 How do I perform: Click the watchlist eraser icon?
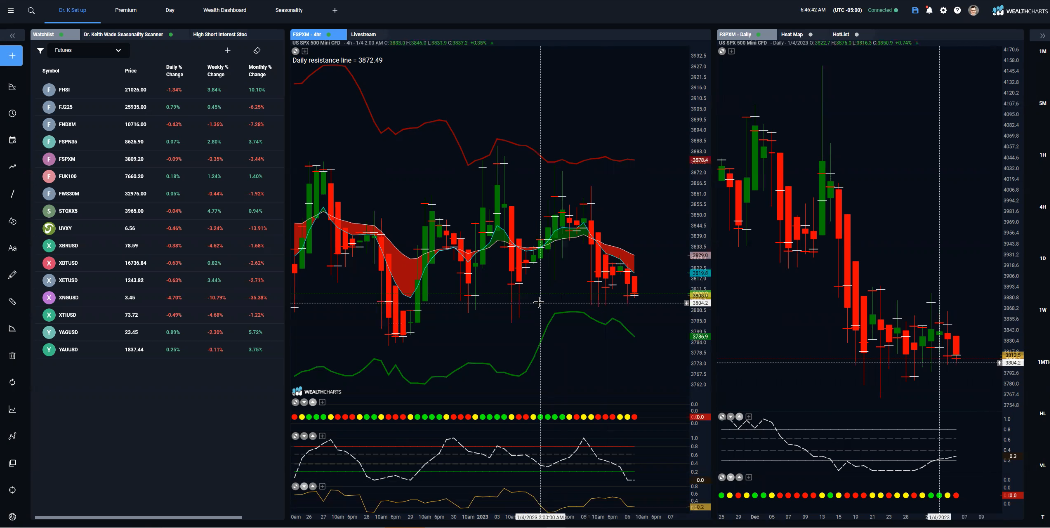(x=256, y=50)
